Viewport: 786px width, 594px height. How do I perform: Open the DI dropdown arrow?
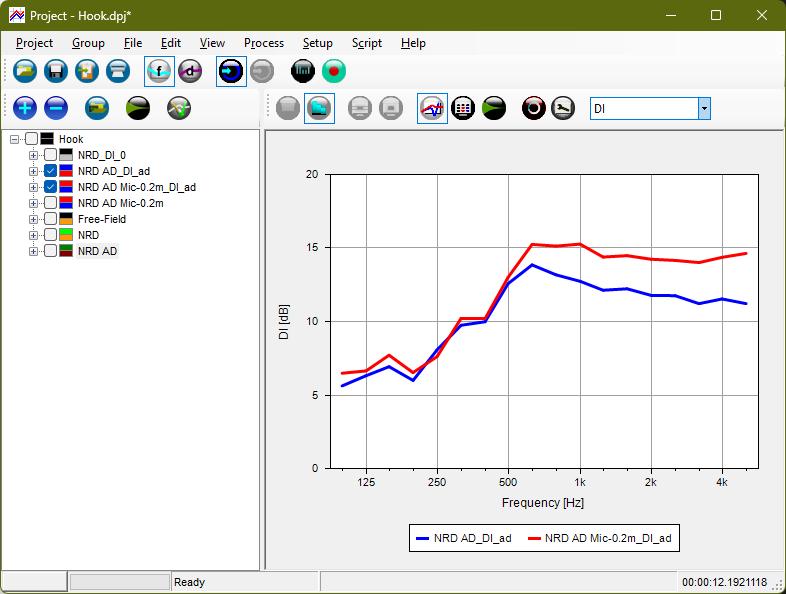click(704, 108)
